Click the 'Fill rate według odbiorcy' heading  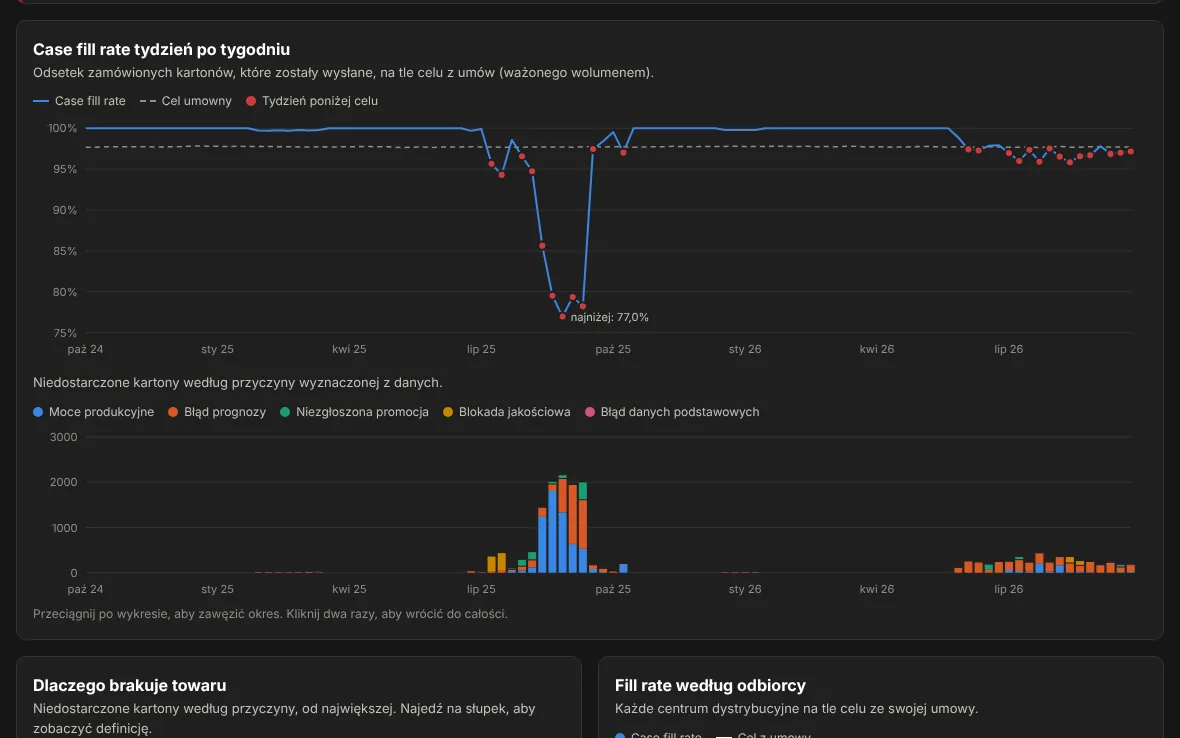pyautogui.click(x=710, y=685)
